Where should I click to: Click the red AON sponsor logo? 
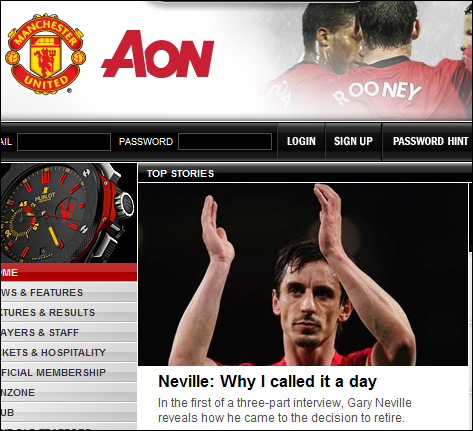coord(157,54)
